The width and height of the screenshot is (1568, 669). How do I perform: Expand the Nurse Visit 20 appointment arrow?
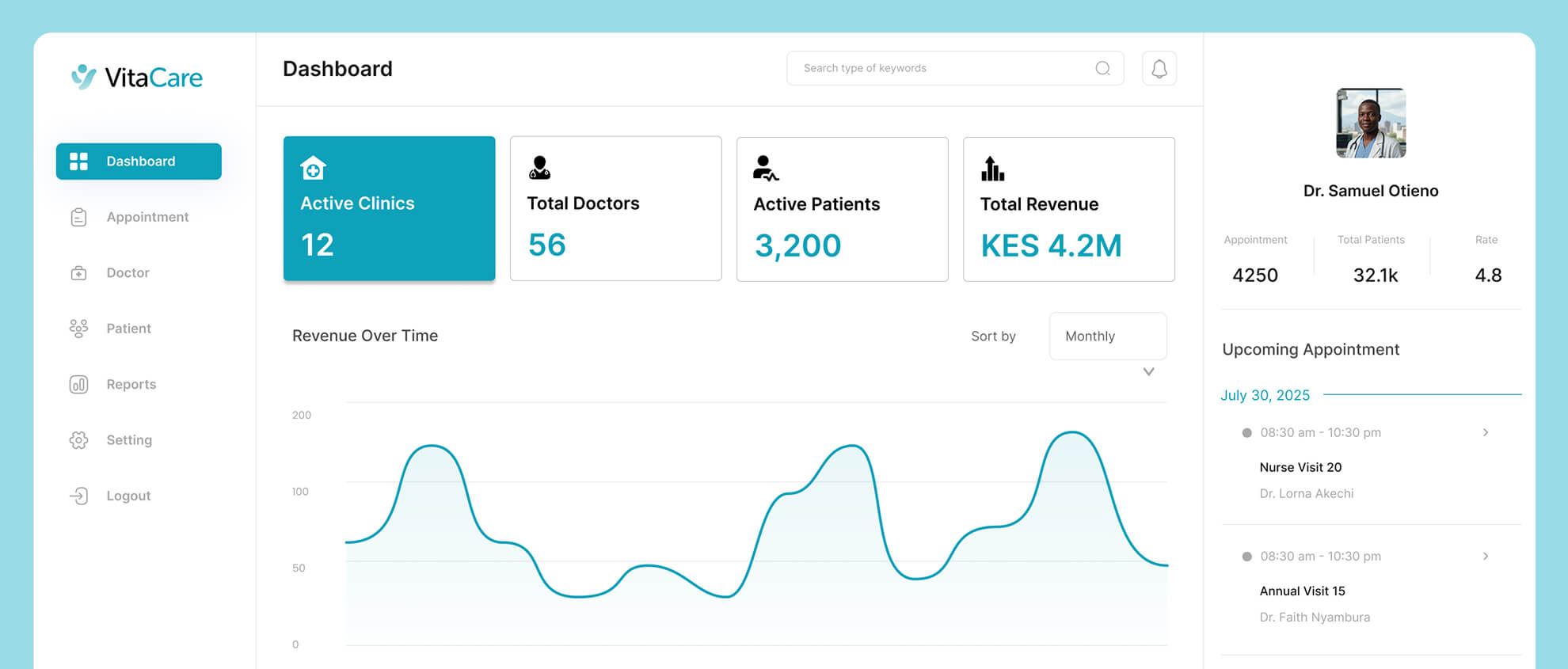coord(1485,433)
